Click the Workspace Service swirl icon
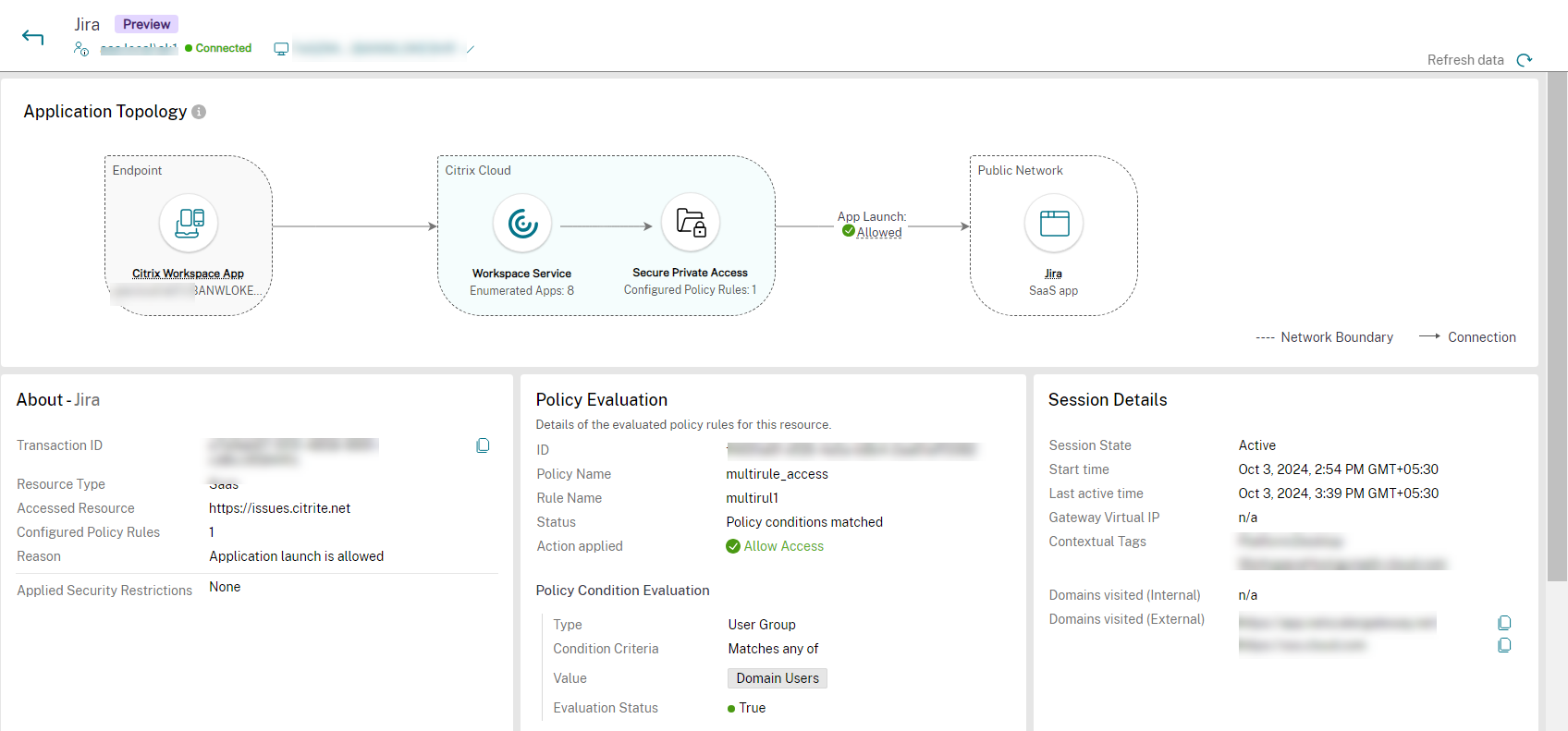The height and width of the screenshot is (731, 1568). click(x=522, y=223)
